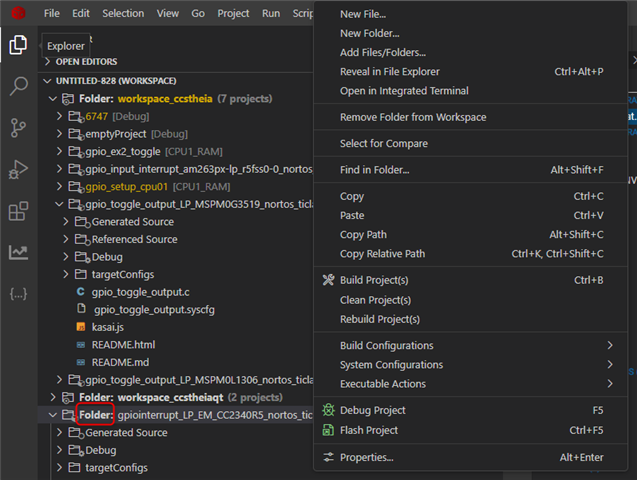Open Properties from the context menu
Screen dimensions: 637x480
(x=366, y=457)
